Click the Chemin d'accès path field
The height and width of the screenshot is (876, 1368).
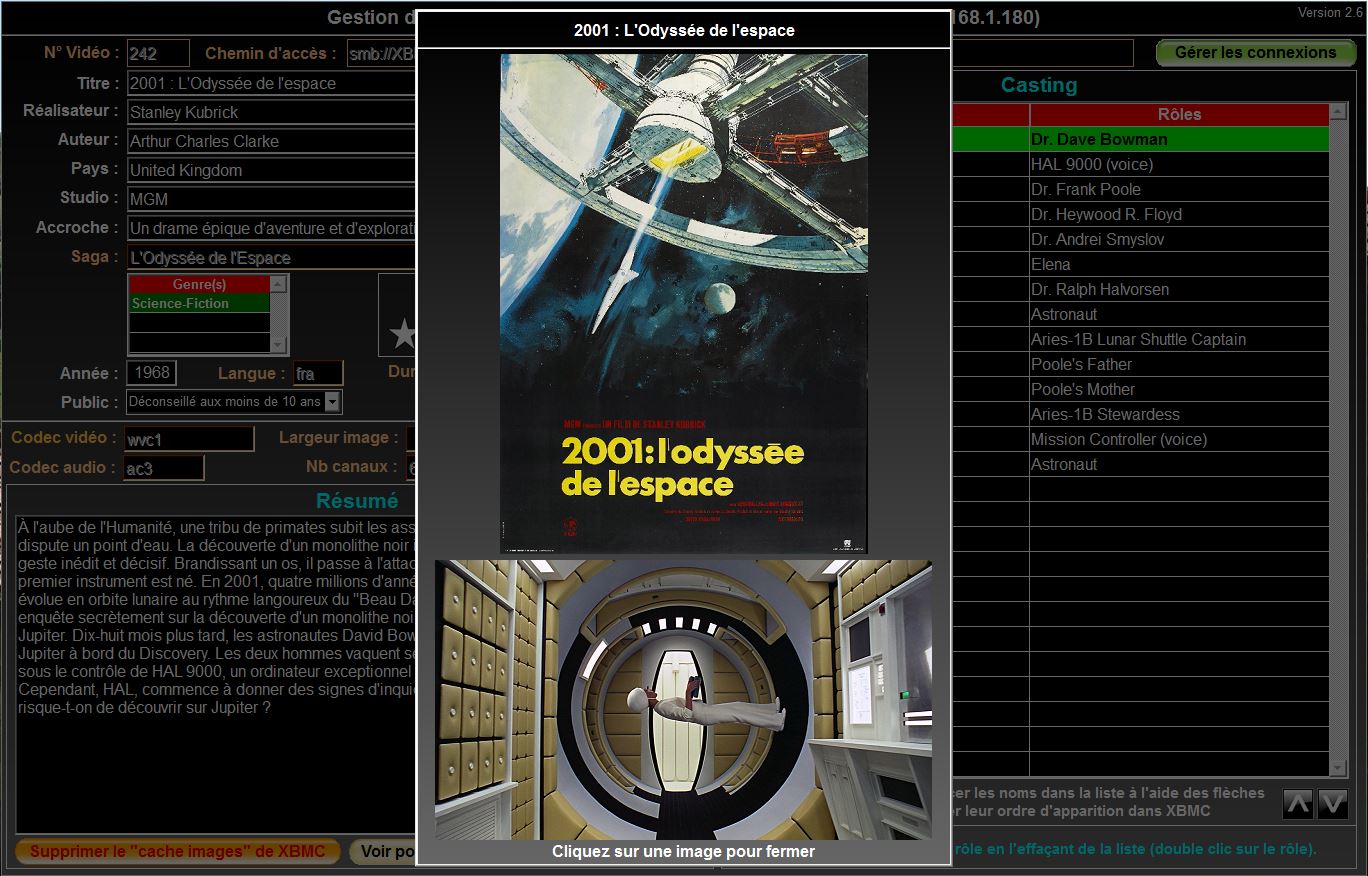(x=381, y=54)
